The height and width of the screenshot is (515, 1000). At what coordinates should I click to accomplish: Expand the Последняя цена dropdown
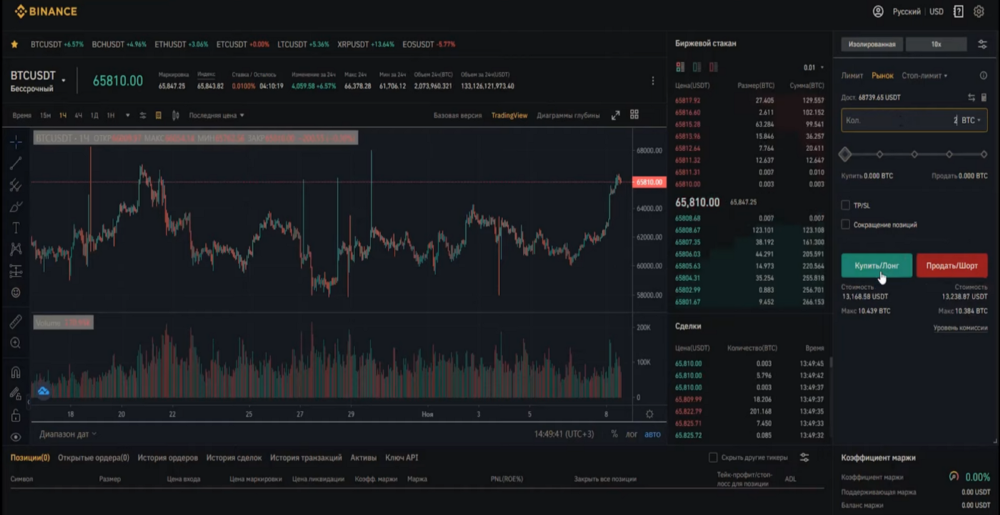[x=217, y=115]
